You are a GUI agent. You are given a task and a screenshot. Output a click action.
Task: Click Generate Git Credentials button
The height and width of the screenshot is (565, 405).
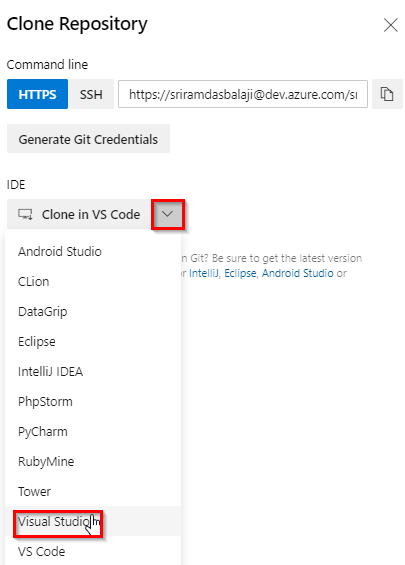88,139
